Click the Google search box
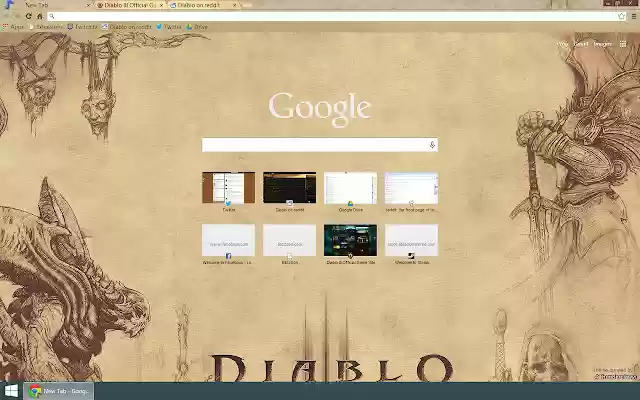 pyautogui.click(x=320, y=145)
